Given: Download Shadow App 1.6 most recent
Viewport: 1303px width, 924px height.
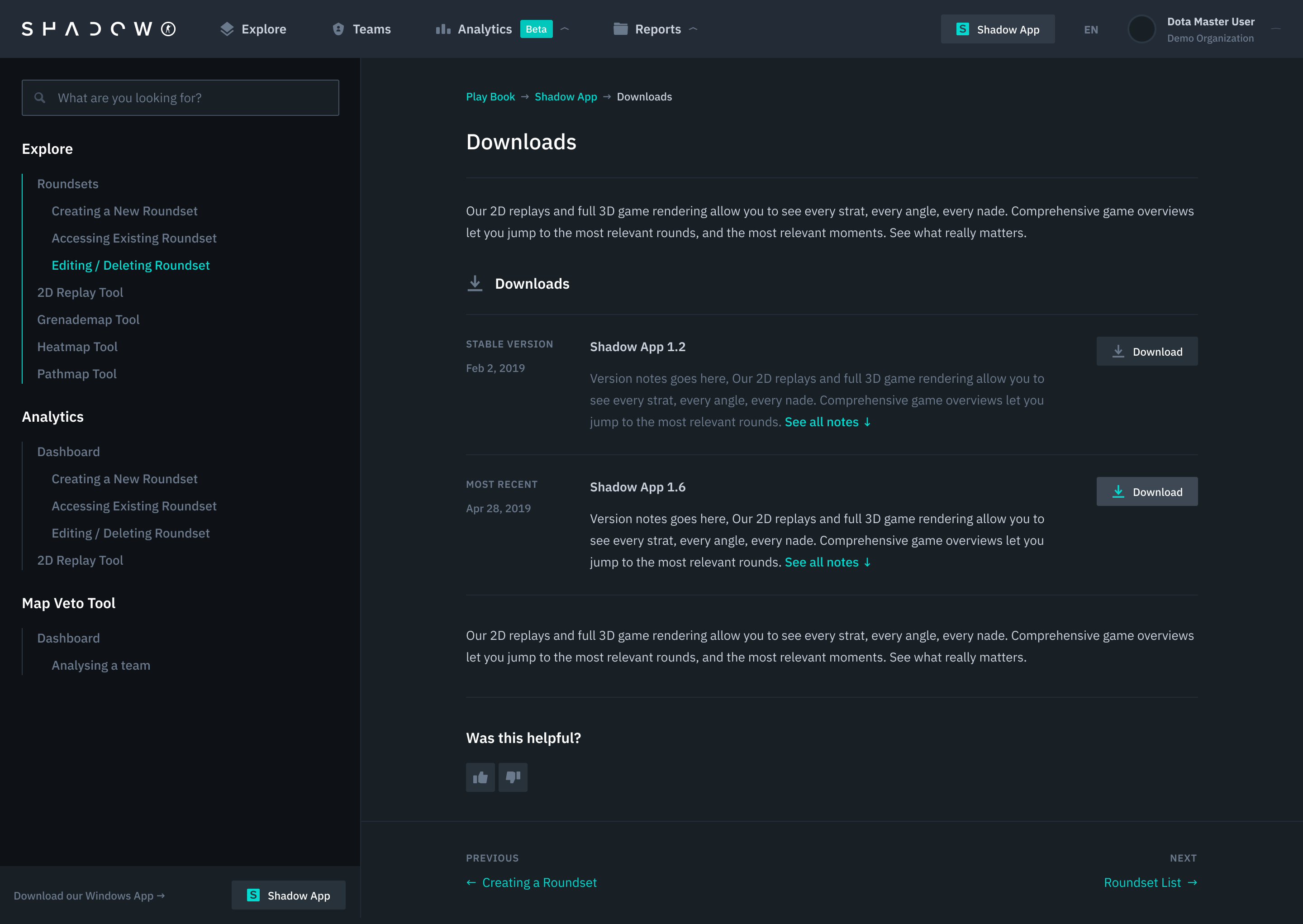Looking at the screenshot, I should coord(1146,492).
